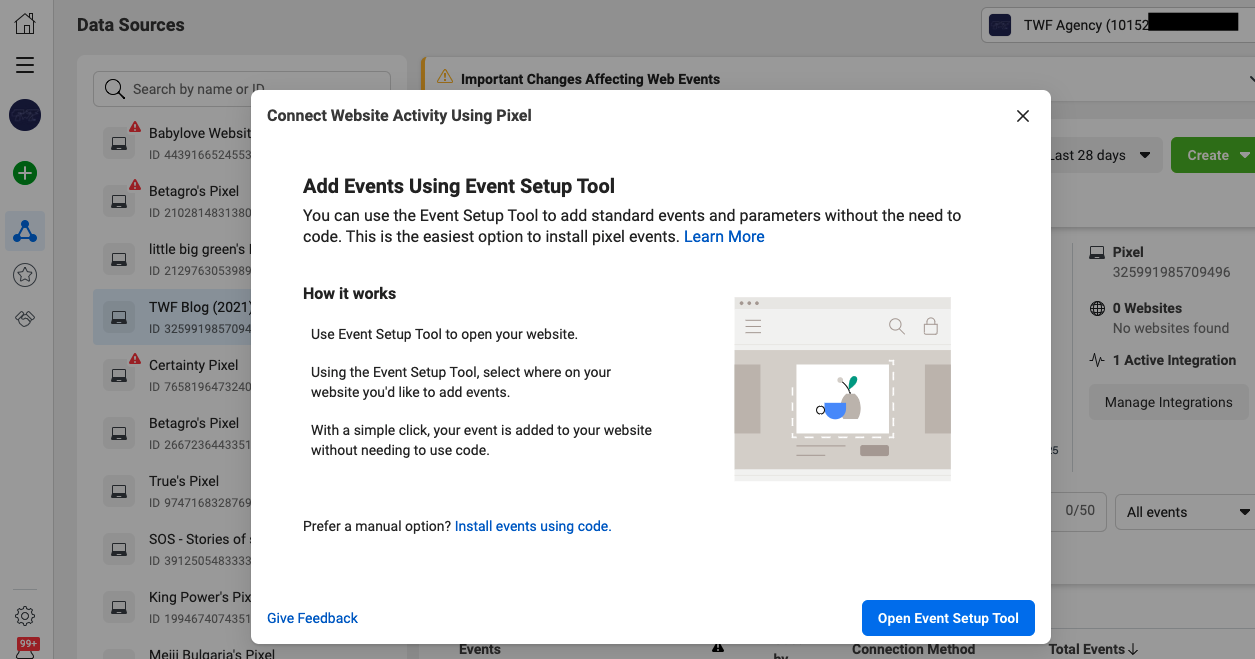Click the Learn More link
Screen dimensions: 1255x659
(724, 237)
